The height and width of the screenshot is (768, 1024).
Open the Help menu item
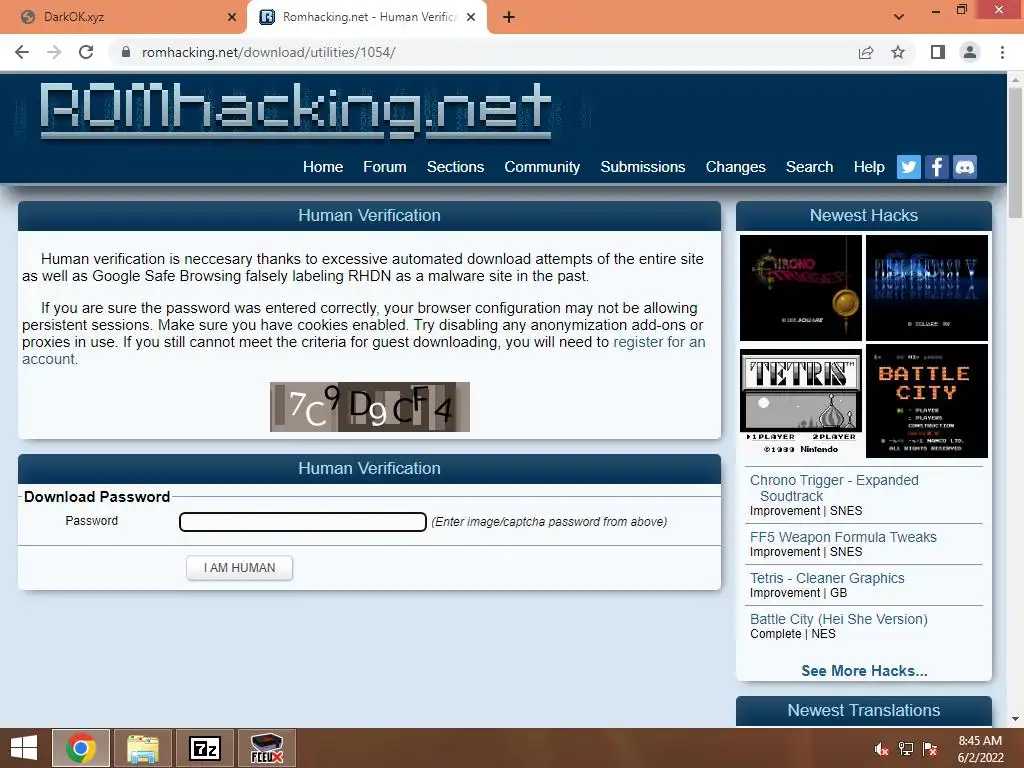[x=869, y=167]
